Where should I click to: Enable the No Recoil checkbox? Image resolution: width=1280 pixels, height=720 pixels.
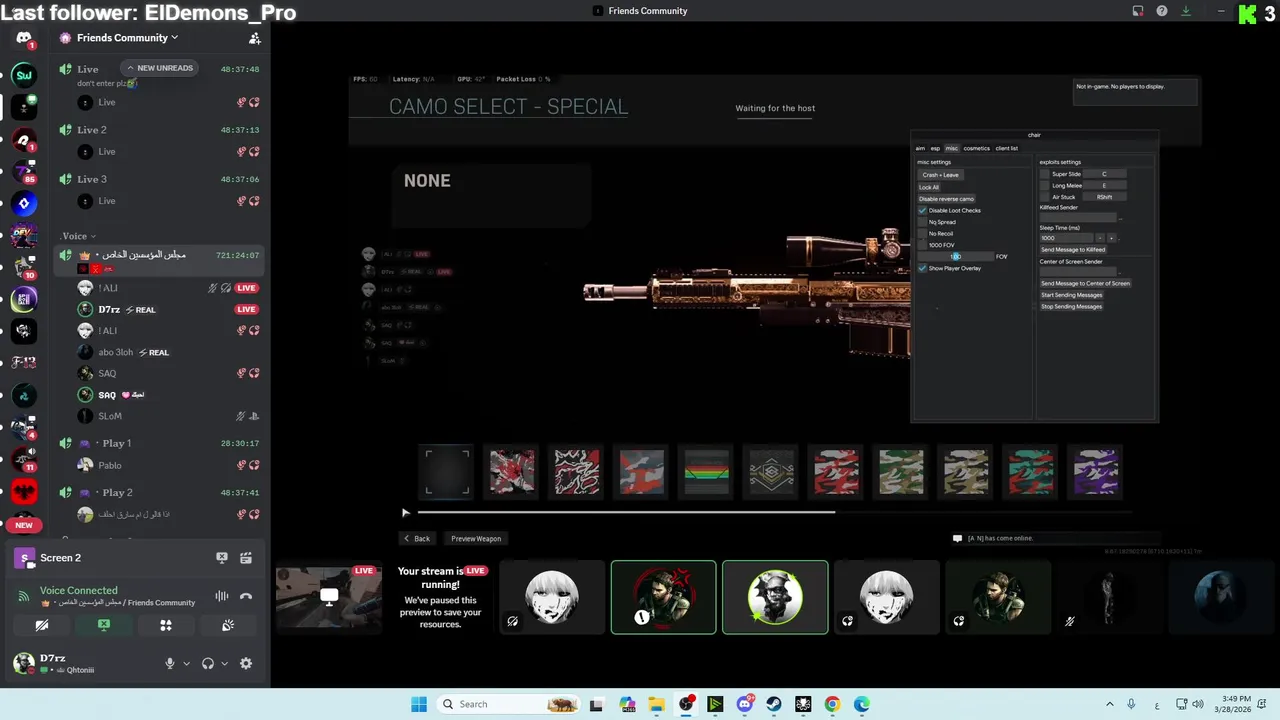tap(922, 233)
